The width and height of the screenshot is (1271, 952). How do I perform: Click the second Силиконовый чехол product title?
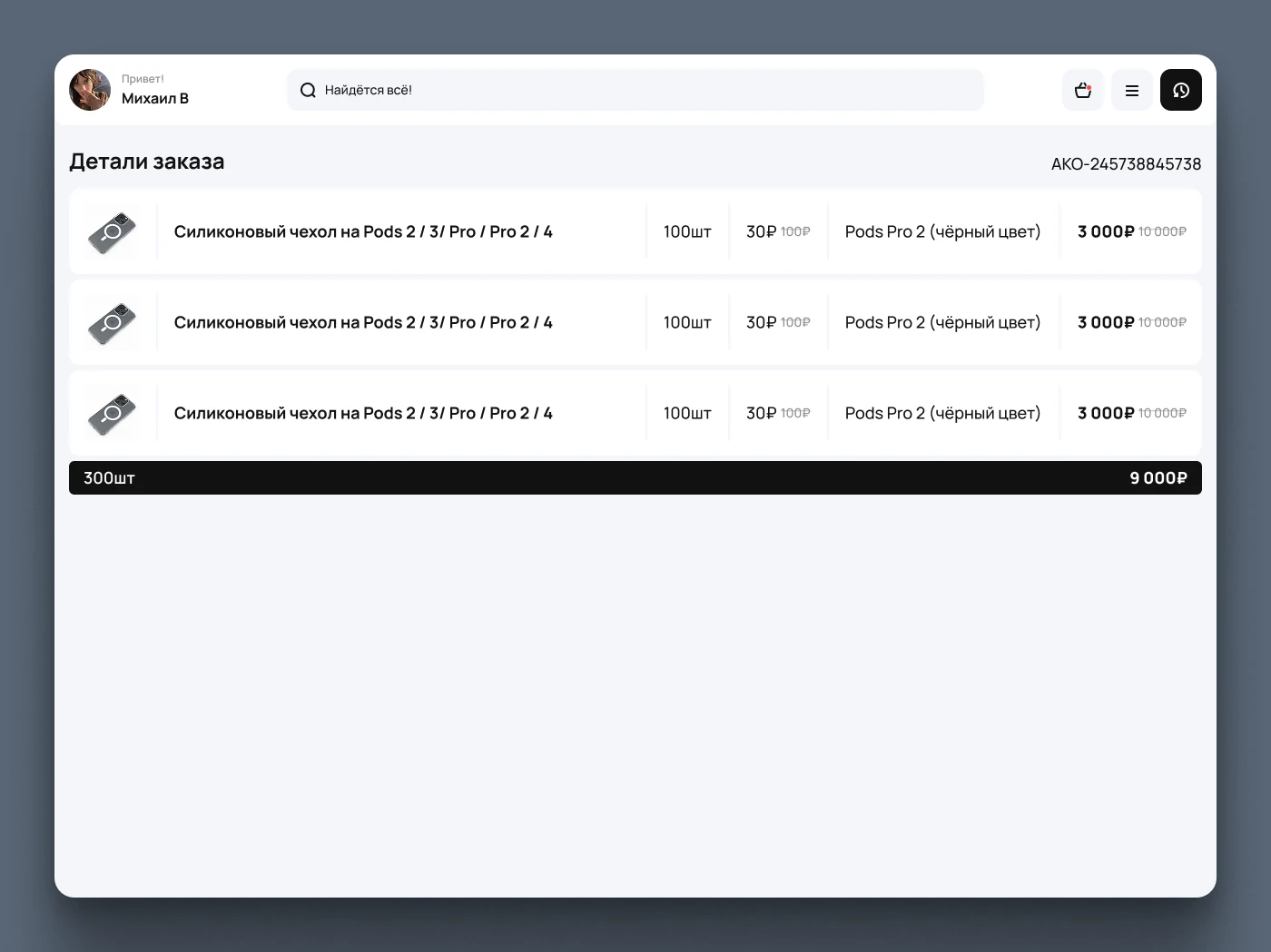(x=363, y=323)
